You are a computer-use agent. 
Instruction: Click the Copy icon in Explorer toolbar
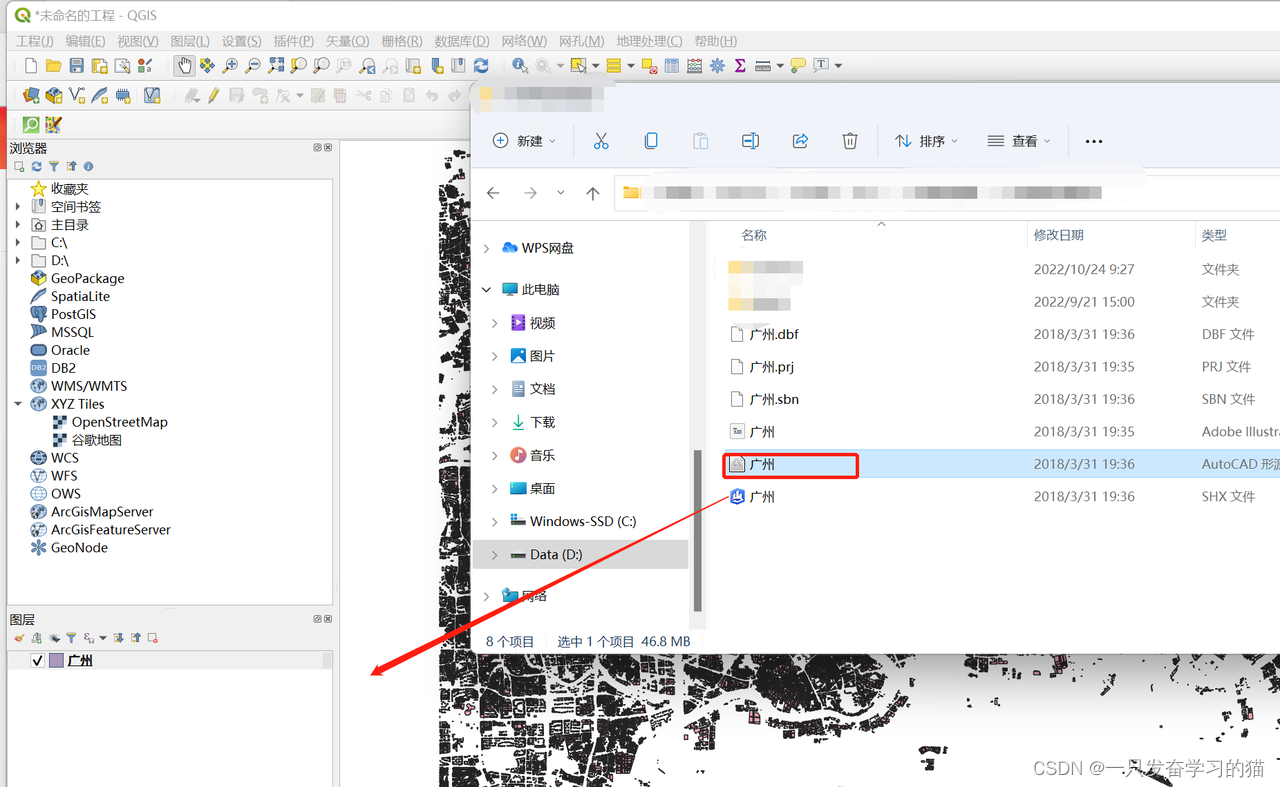tap(651, 141)
